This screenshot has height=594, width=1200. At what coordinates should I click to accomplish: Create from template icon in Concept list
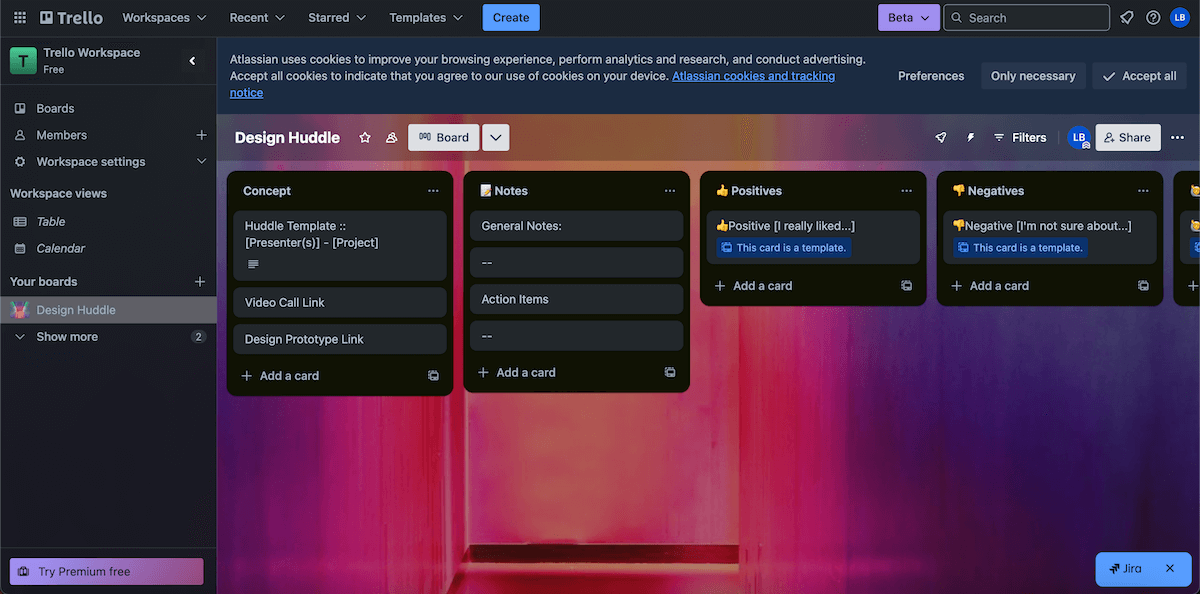click(x=433, y=376)
